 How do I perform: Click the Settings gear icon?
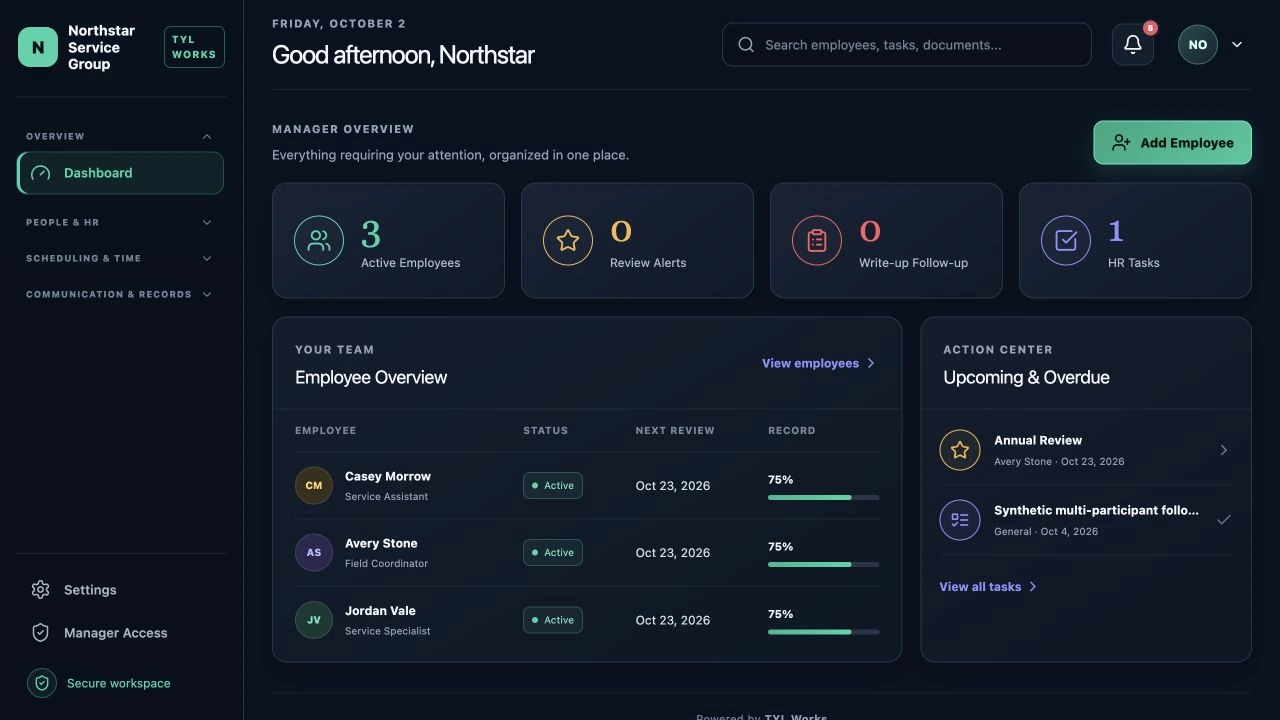[x=41, y=590]
